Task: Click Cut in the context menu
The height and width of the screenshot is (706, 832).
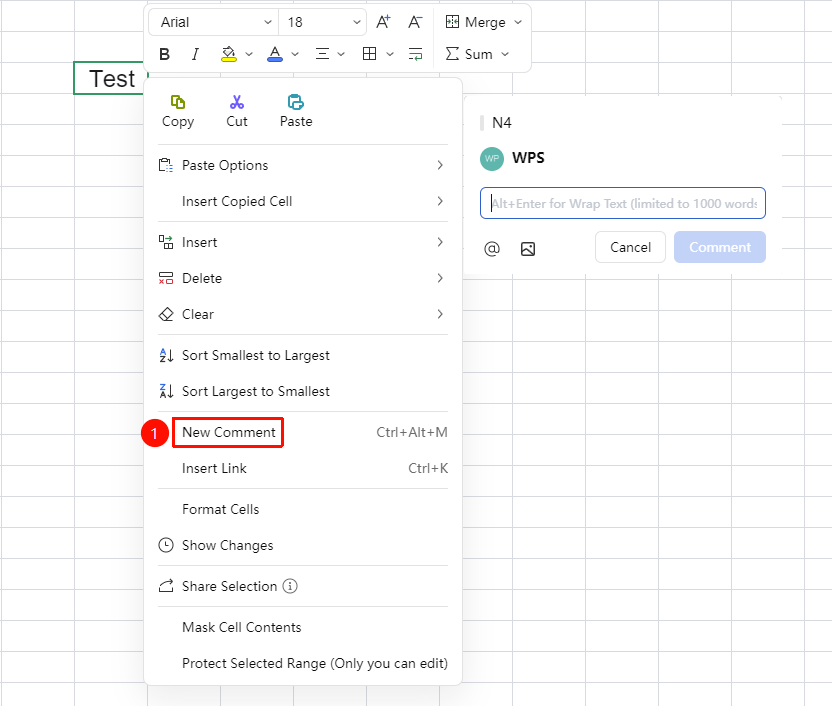Action: click(x=237, y=111)
